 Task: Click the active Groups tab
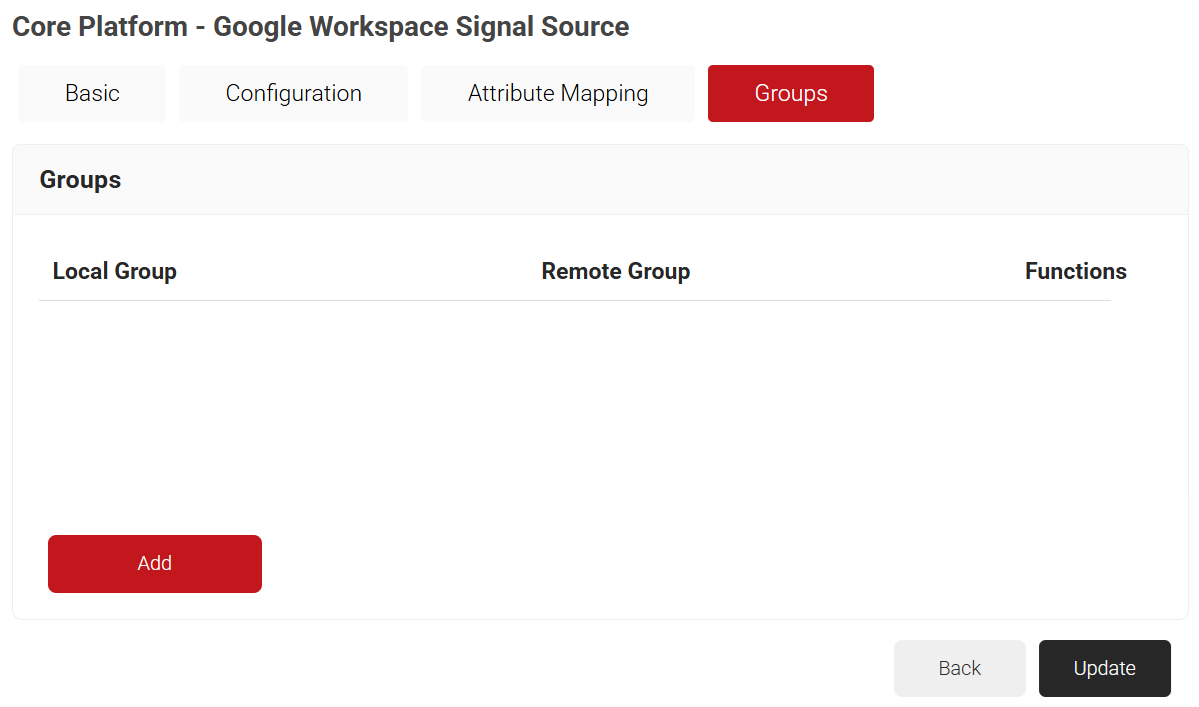pos(790,94)
